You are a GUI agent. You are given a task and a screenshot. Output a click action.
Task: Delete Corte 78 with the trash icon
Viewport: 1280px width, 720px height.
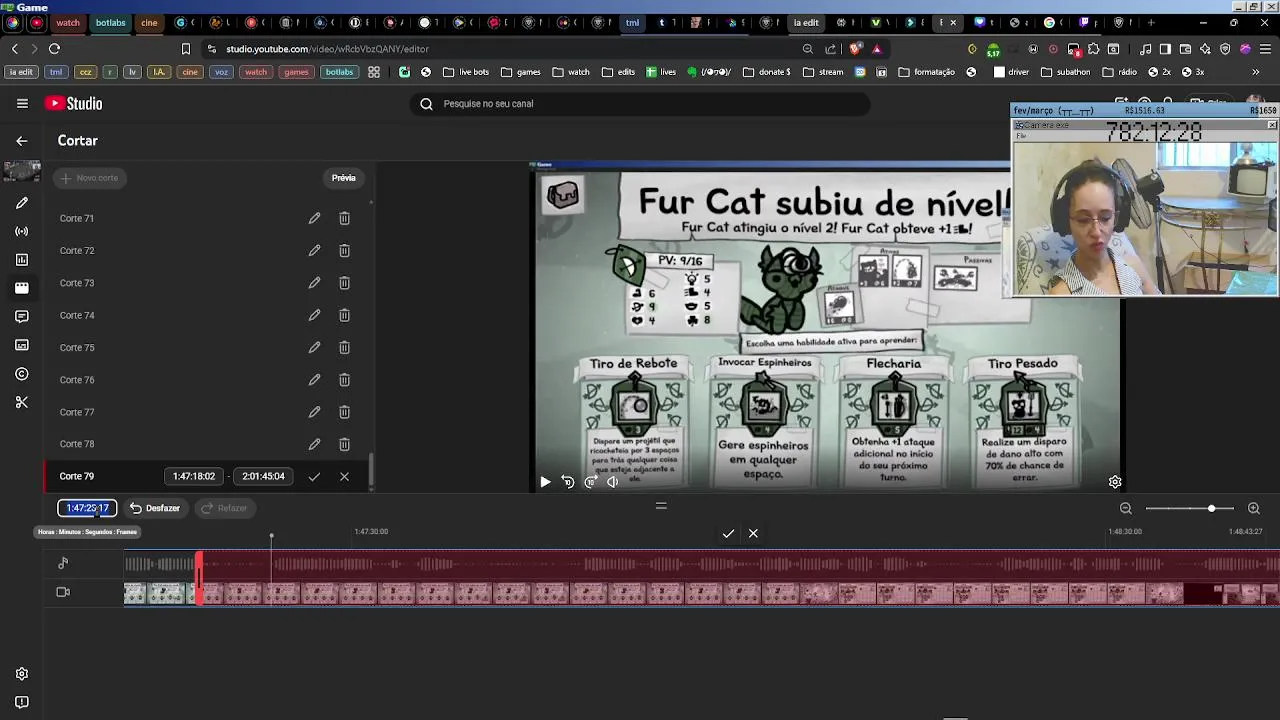coord(344,444)
